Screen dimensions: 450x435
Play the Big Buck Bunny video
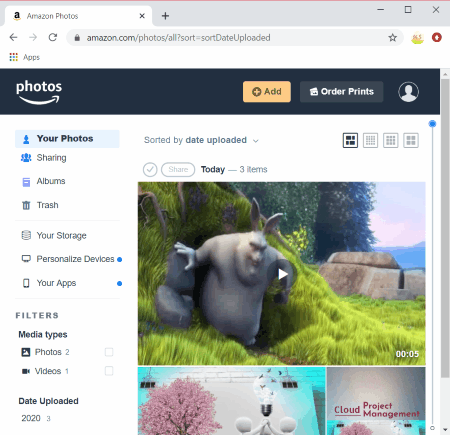coord(282,274)
